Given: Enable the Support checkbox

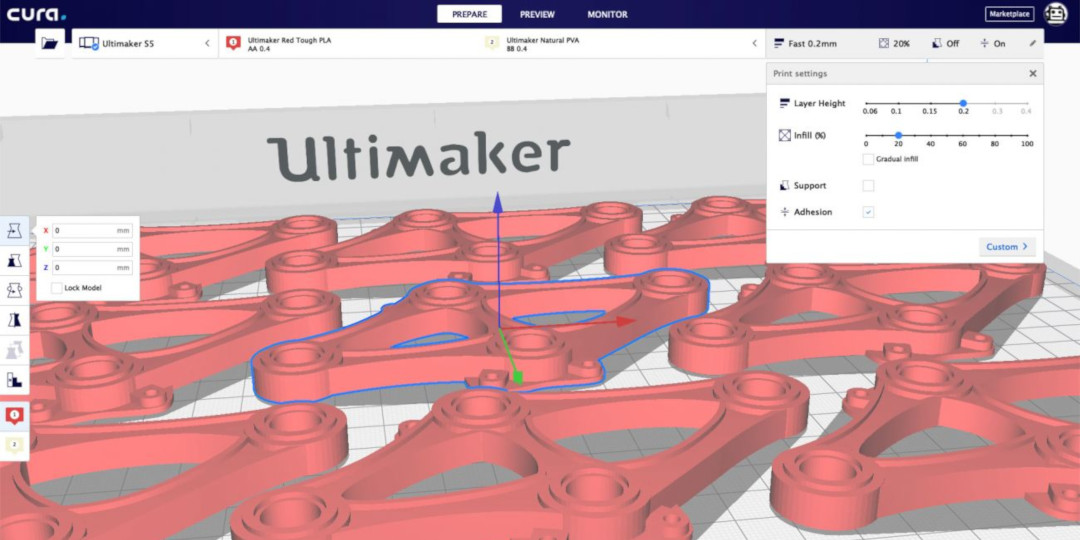Looking at the screenshot, I should 869,185.
